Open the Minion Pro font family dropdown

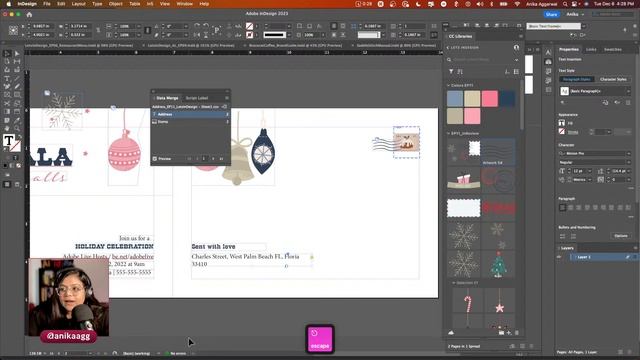(628, 153)
